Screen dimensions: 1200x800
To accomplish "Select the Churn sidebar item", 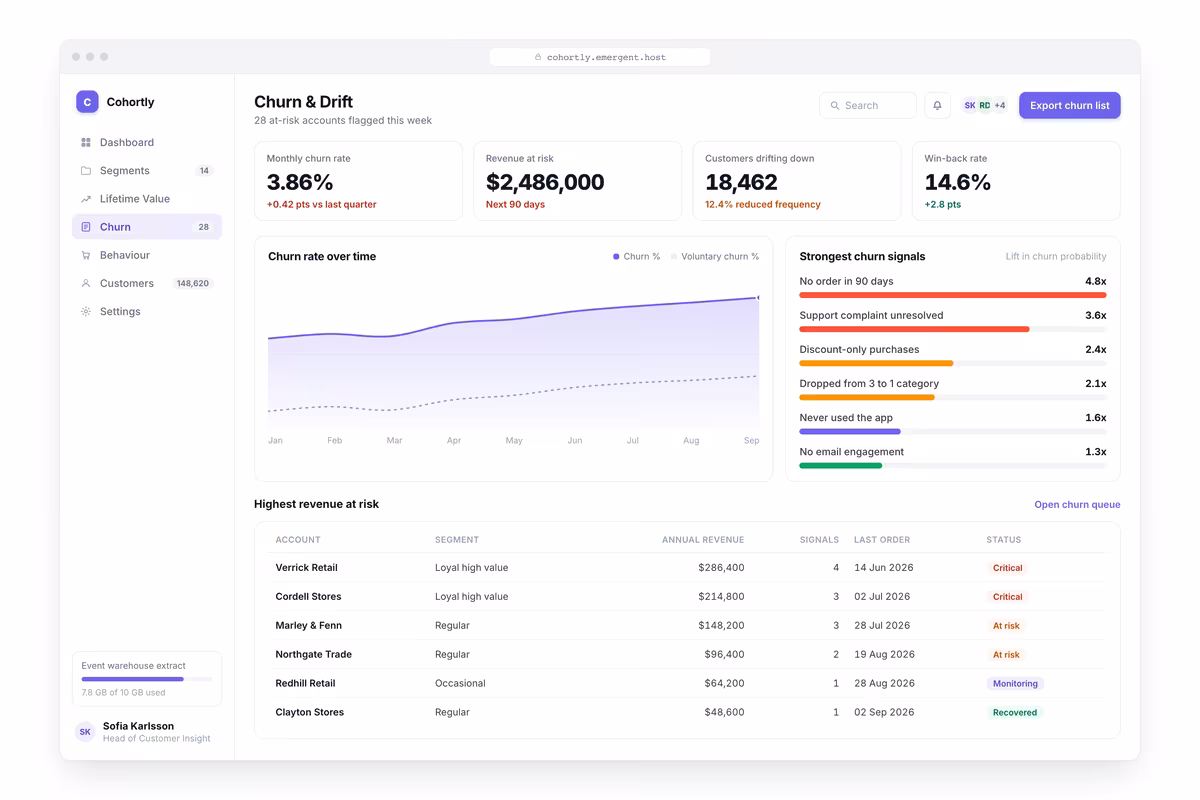I will (x=147, y=227).
